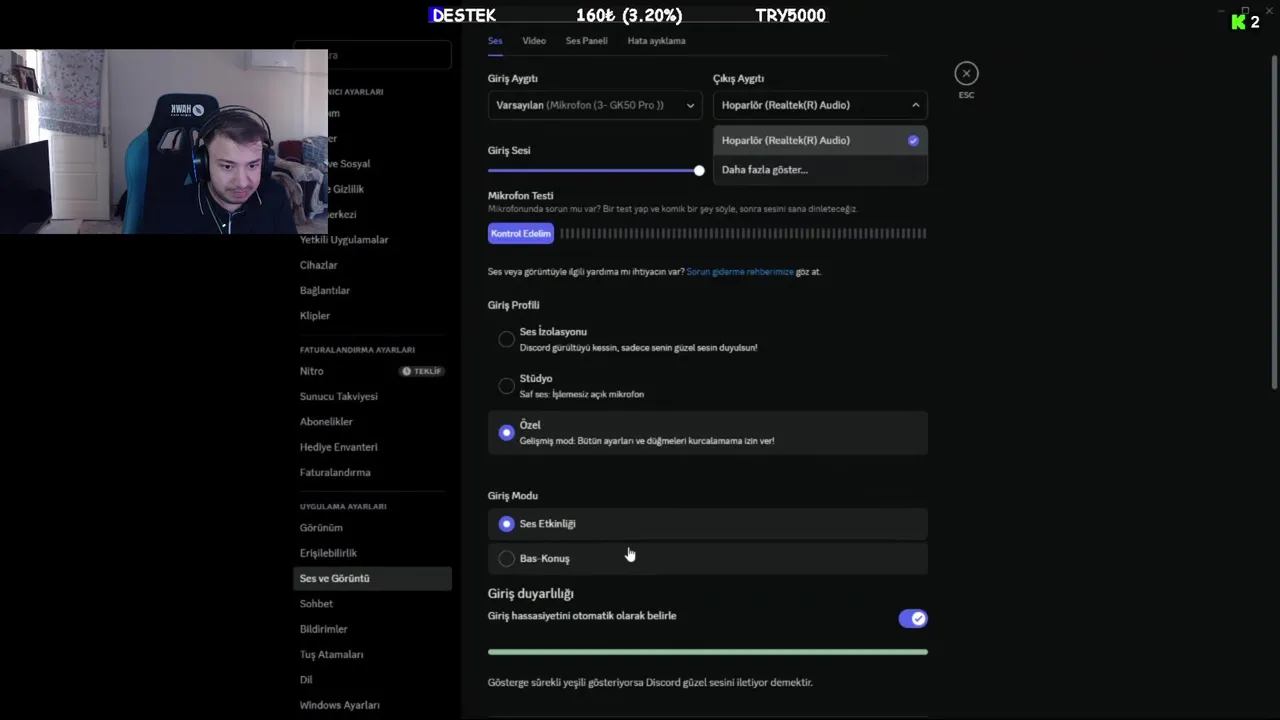
Task: Click the green sensitivity indicator bar
Action: 708,652
